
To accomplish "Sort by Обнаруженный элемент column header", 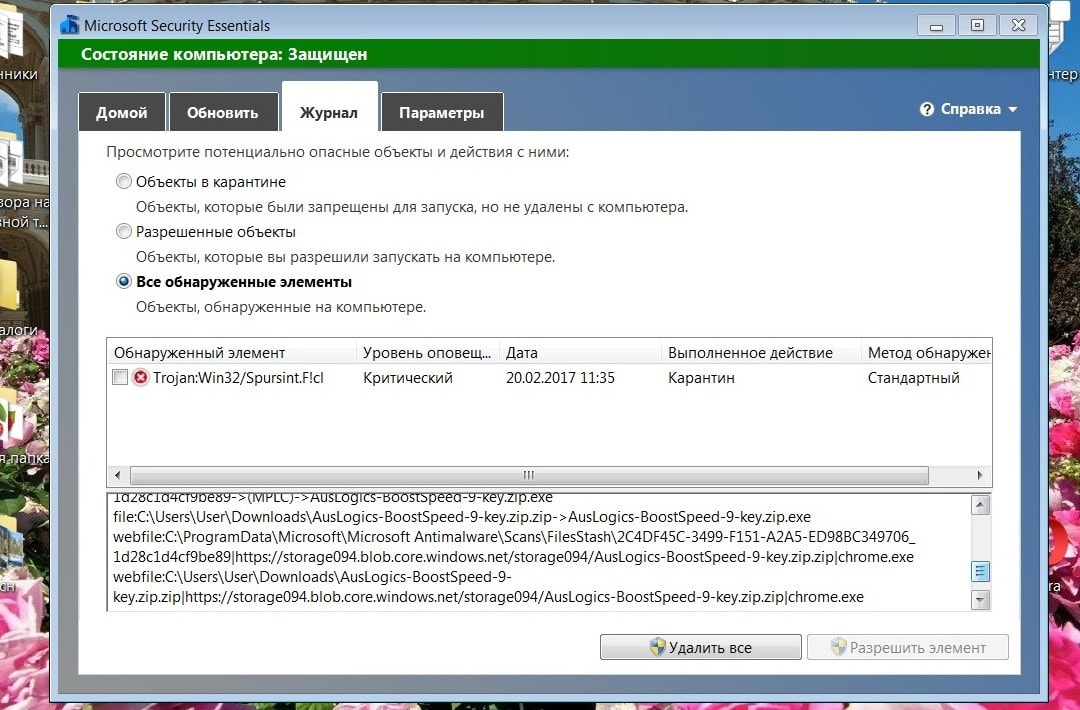I will 231,353.
